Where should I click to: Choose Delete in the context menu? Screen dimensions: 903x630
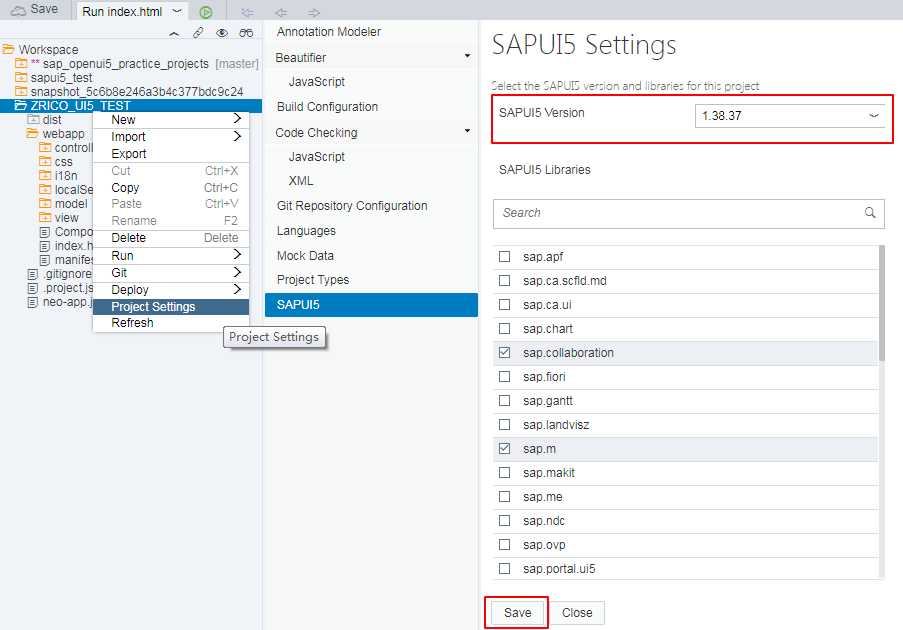tap(171, 238)
